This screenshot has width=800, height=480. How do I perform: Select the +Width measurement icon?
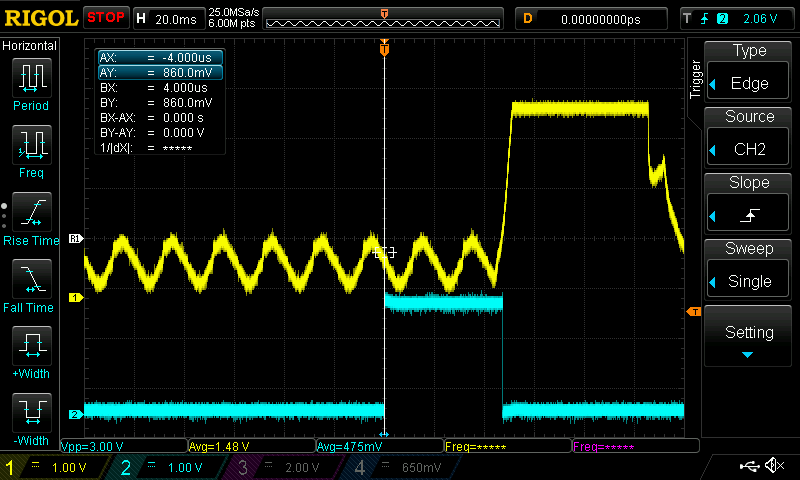pos(32,345)
